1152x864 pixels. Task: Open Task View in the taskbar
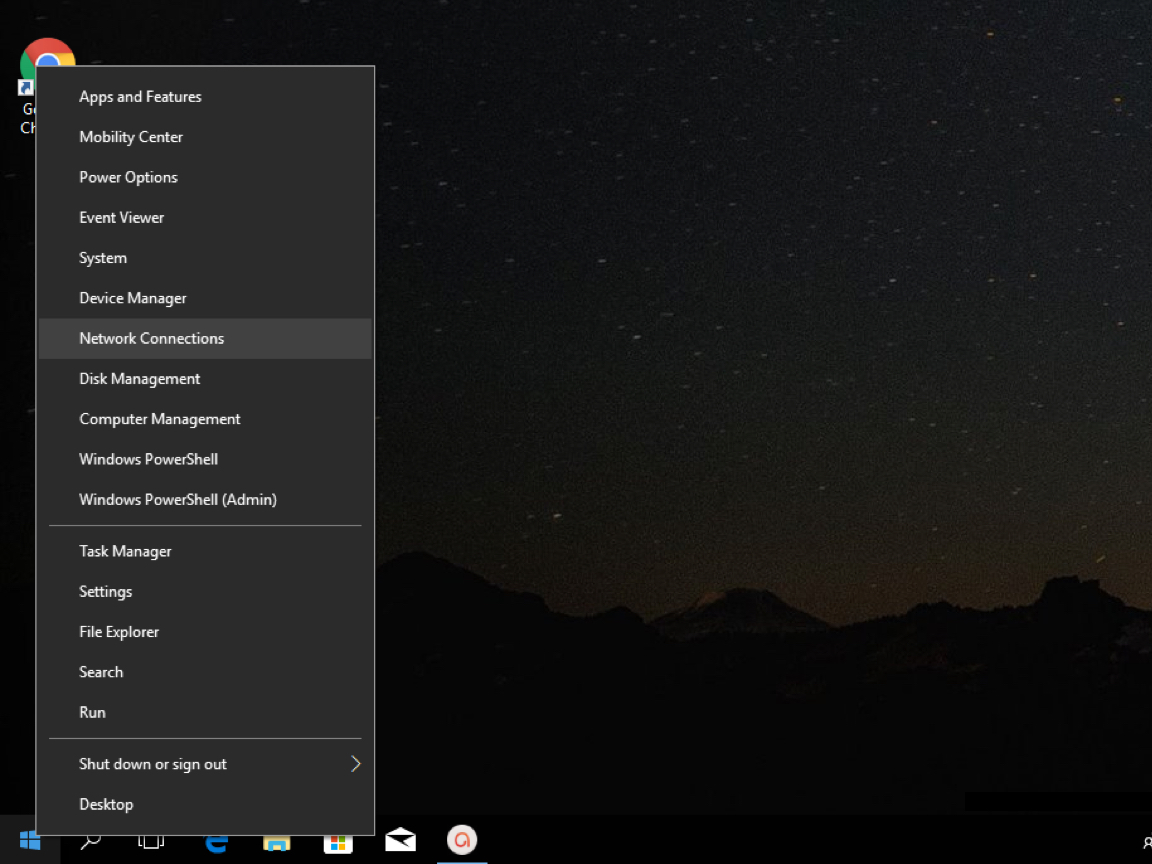tap(151, 841)
